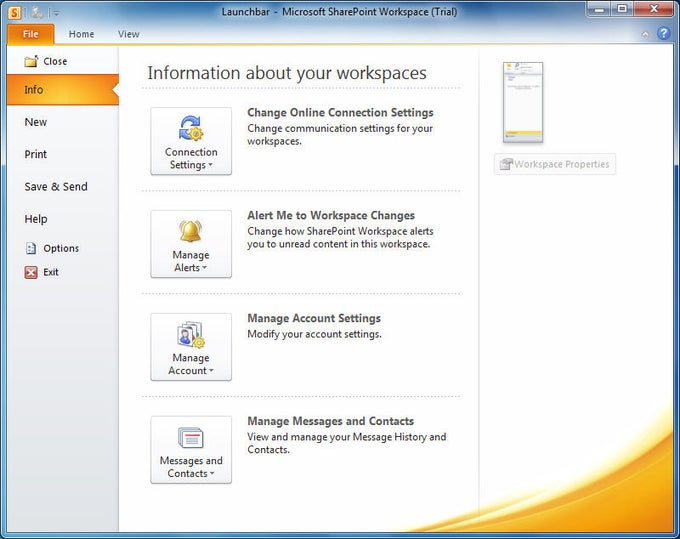Click the Close folder icon in sidebar

tap(31, 61)
